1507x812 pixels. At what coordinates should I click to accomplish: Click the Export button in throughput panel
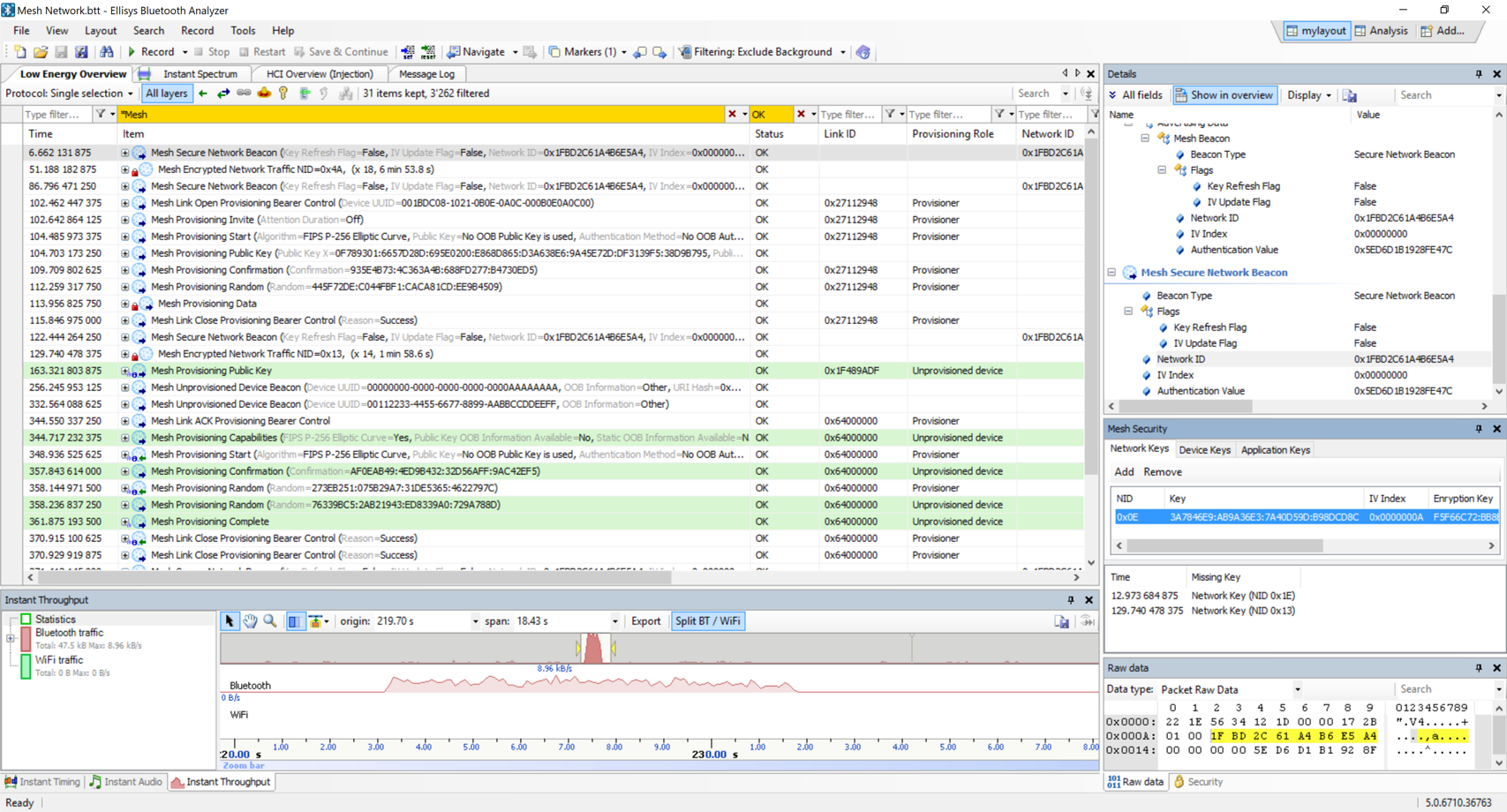coord(645,621)
